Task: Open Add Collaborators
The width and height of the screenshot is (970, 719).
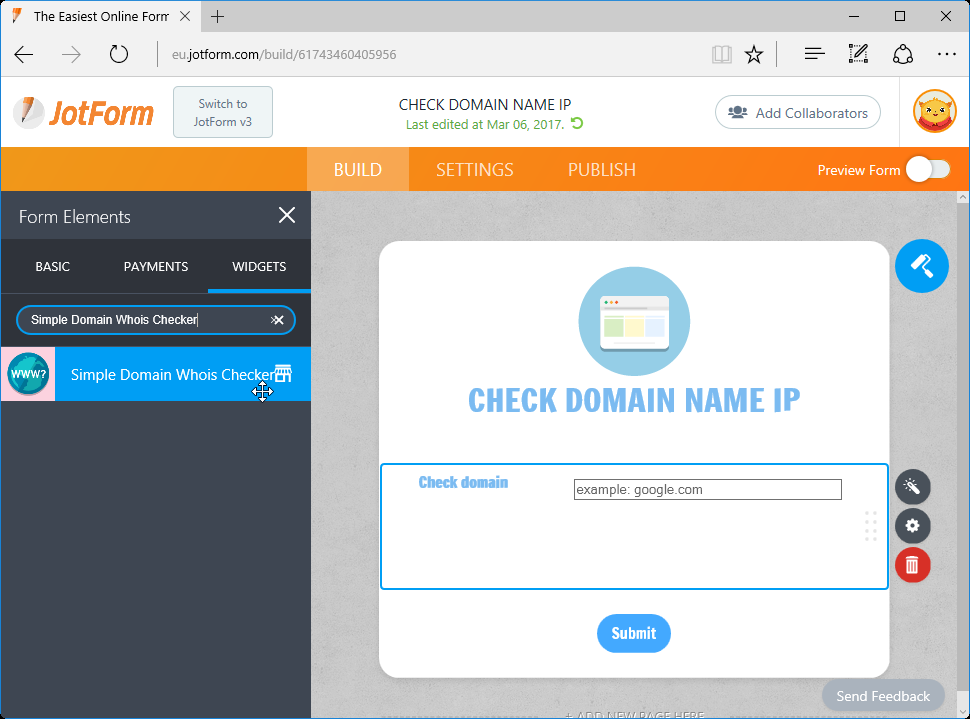Action: [x=797, y=112]
